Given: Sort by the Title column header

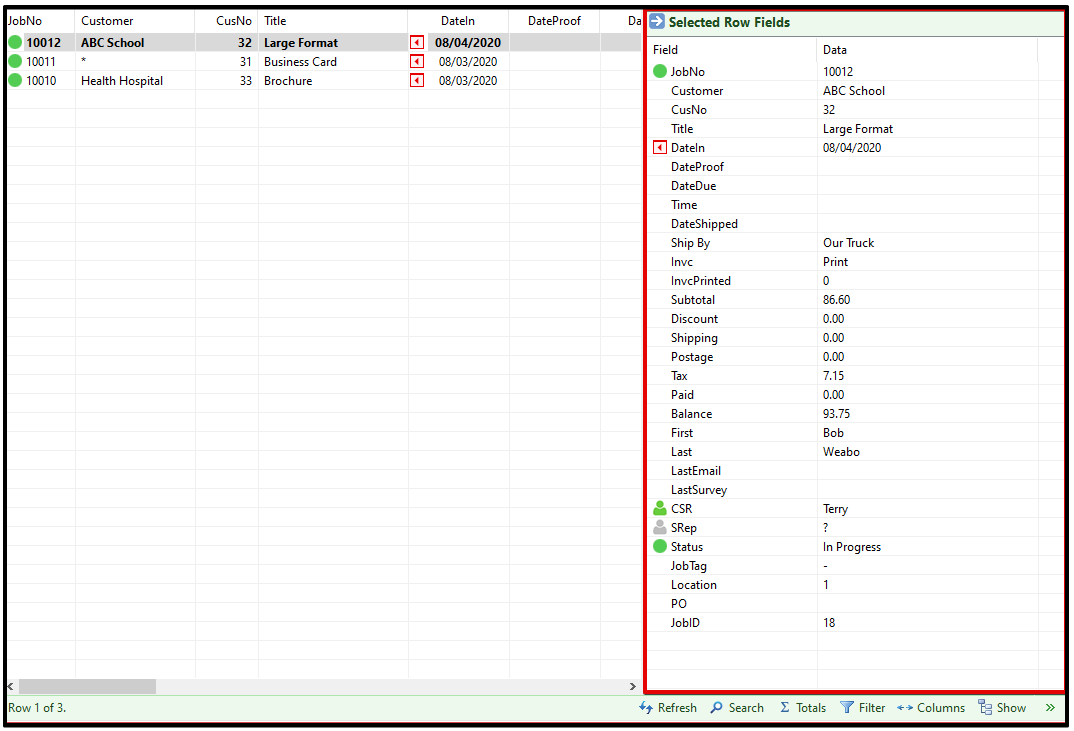Looking at the screenshot, I should pos(275,21).
